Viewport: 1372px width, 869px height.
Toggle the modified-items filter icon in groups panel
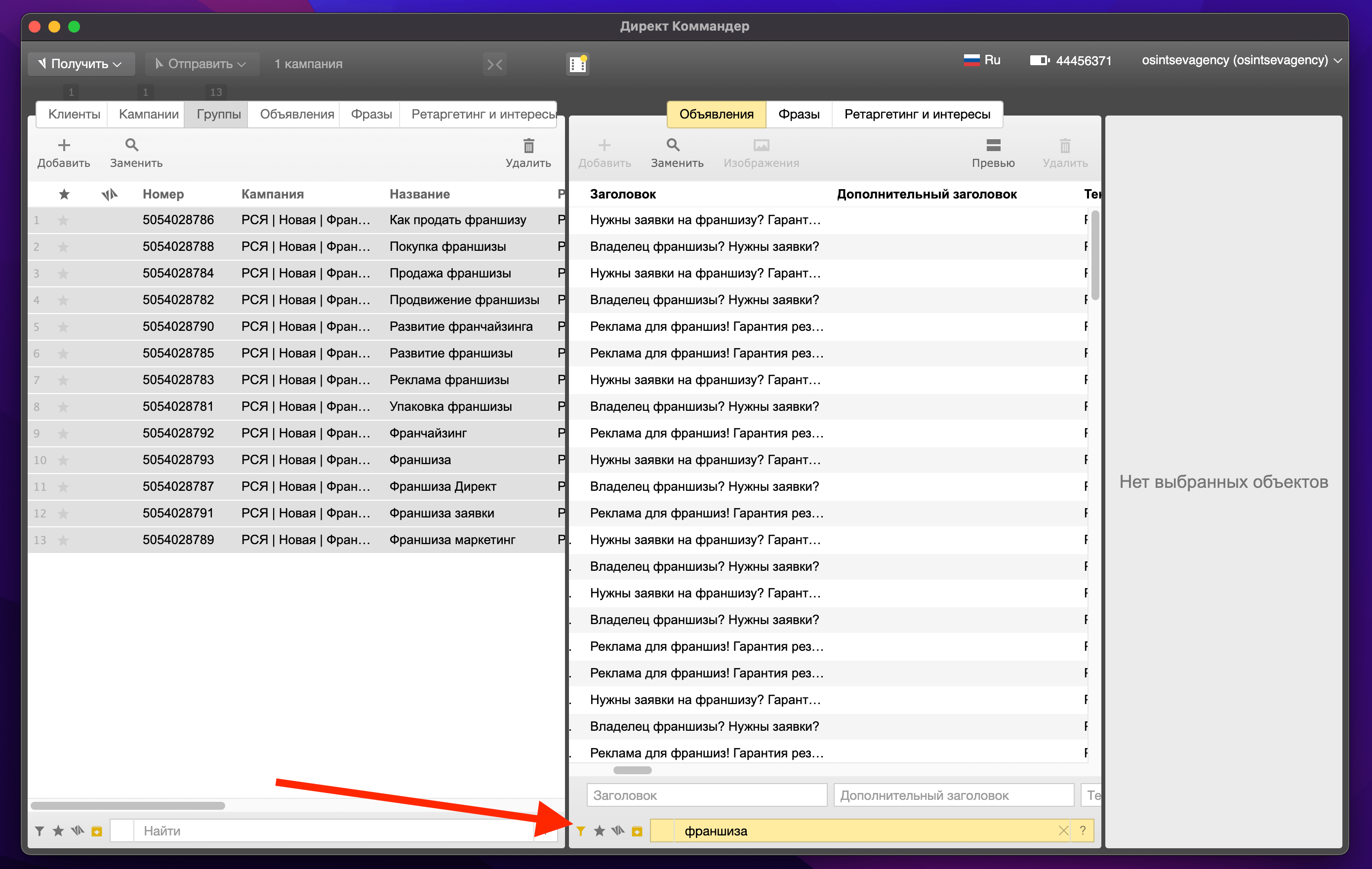click(78, 831)
